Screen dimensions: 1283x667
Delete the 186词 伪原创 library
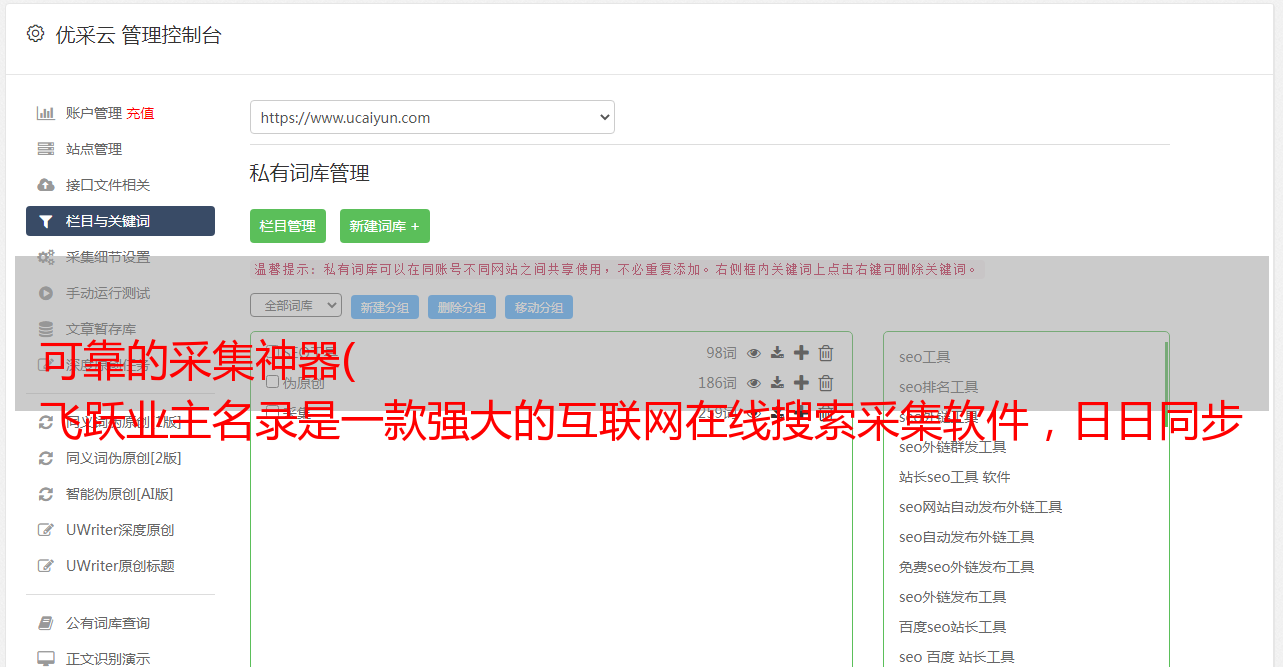826,383
